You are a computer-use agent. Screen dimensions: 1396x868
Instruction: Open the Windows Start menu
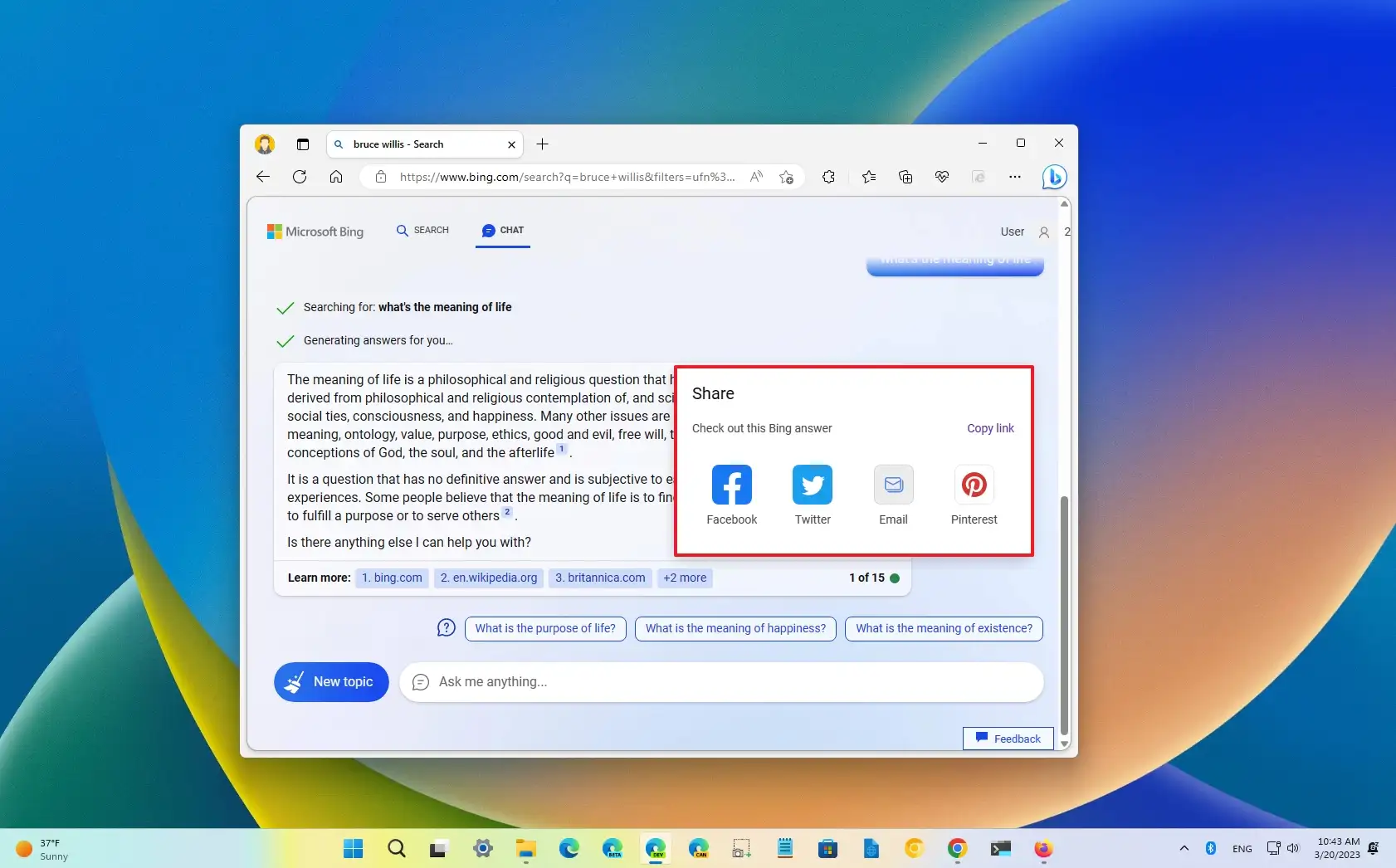pos(353,848)
